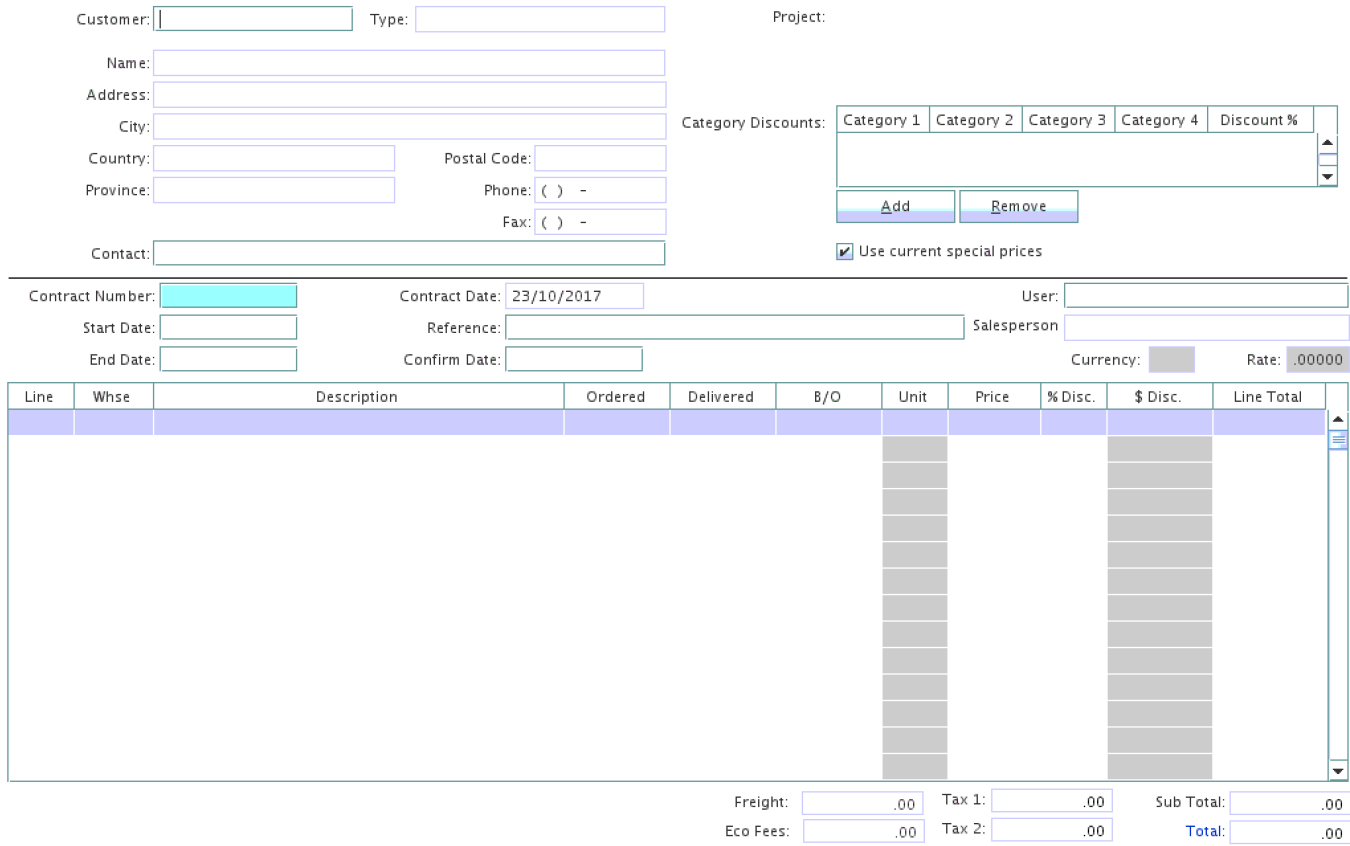Screen dimensions: 1350x846
Task: Select the Reference text field
Action: [734, 327]
